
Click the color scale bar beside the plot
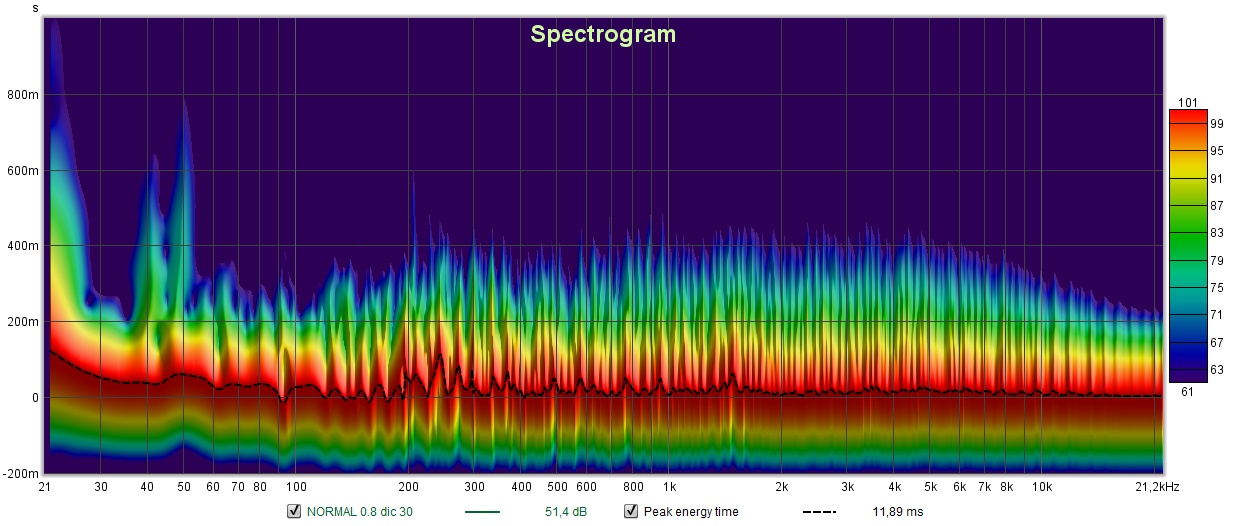[1188, 246]
